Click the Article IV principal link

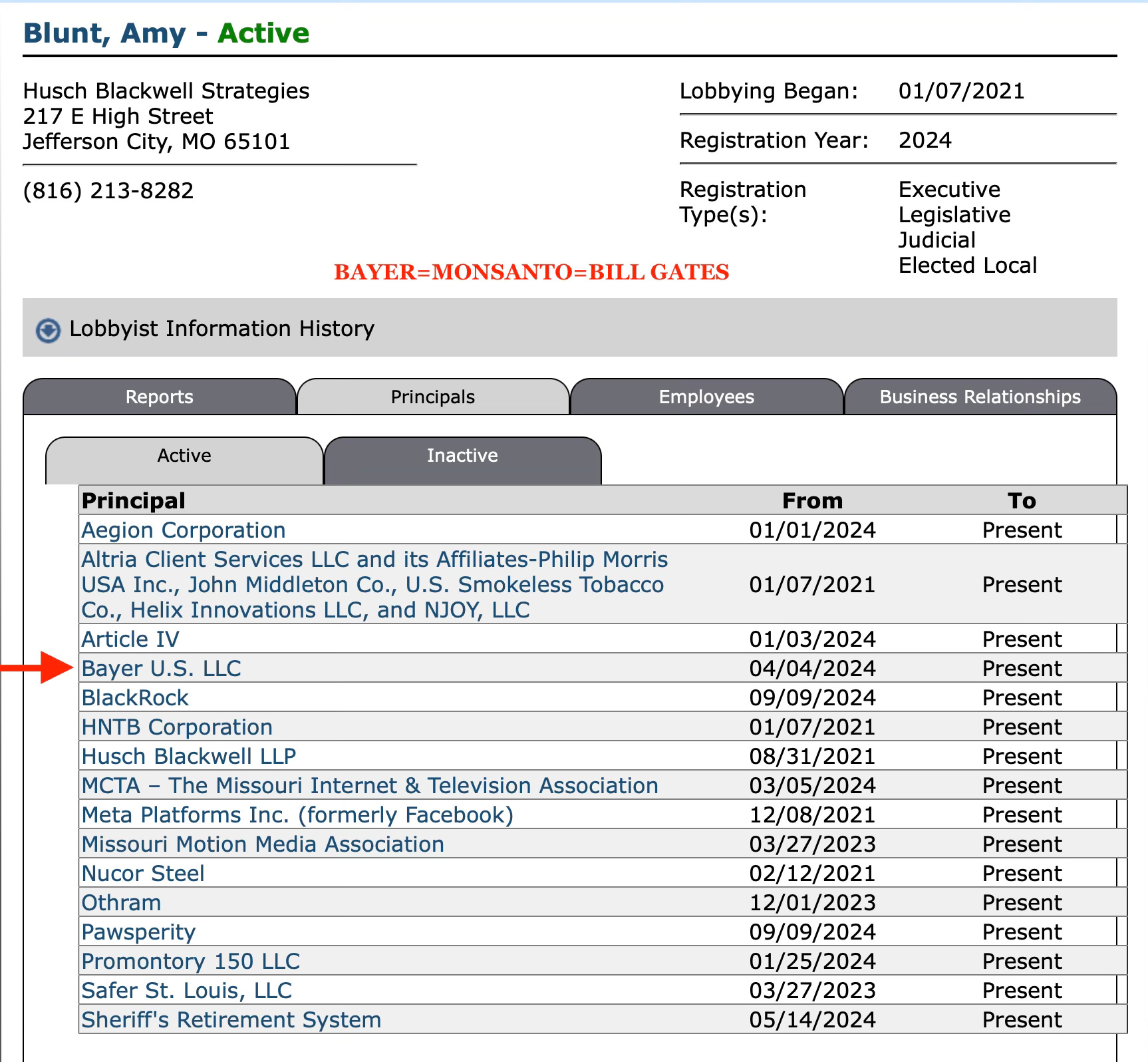pyautogui.click(x=130, y=639)
